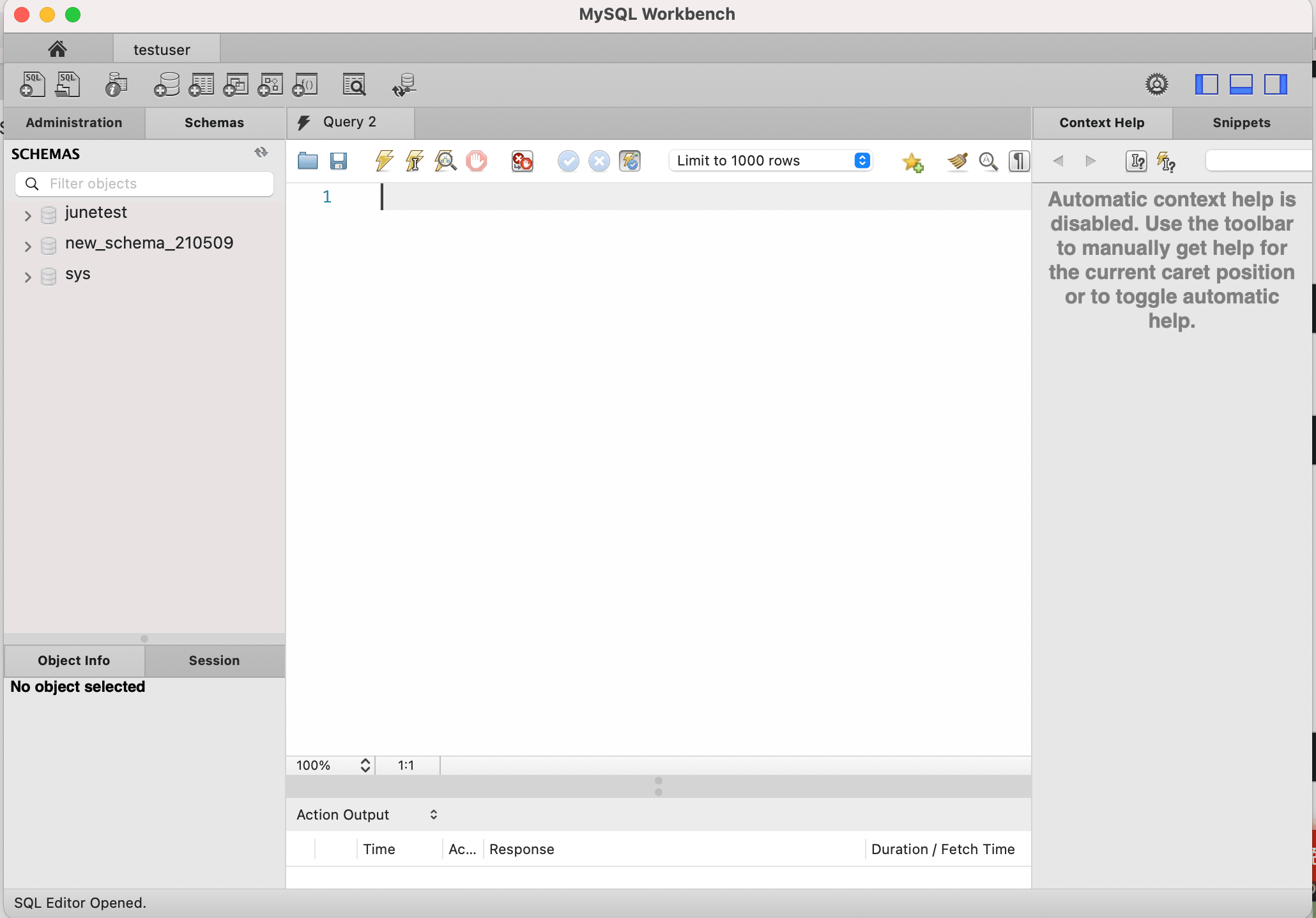The height and width of the screenshot is (918, 1316).
Task: Toggle left sidebar panel visibility
Action: 1206,84
